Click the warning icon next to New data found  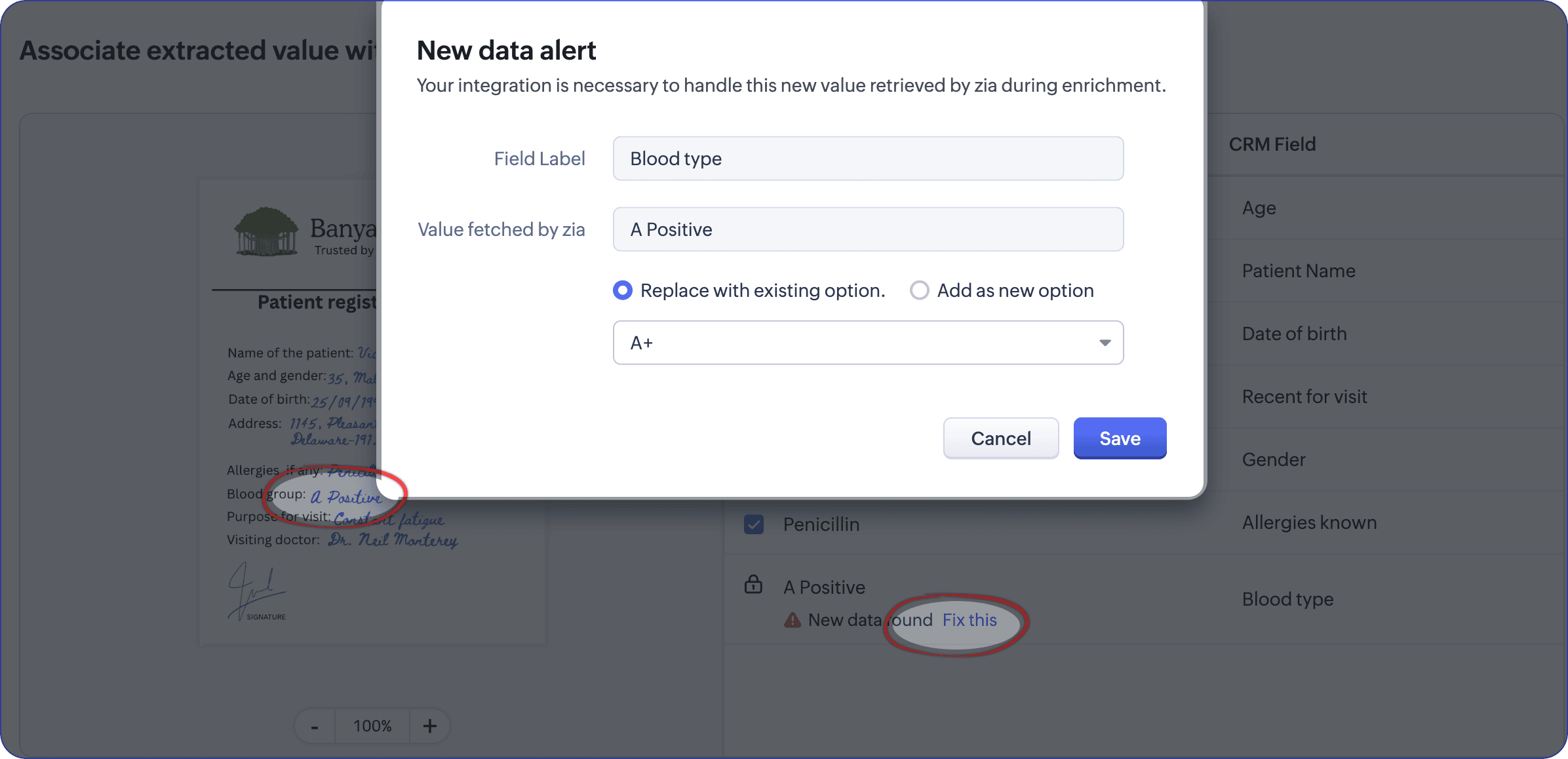(x=793, y=620)
